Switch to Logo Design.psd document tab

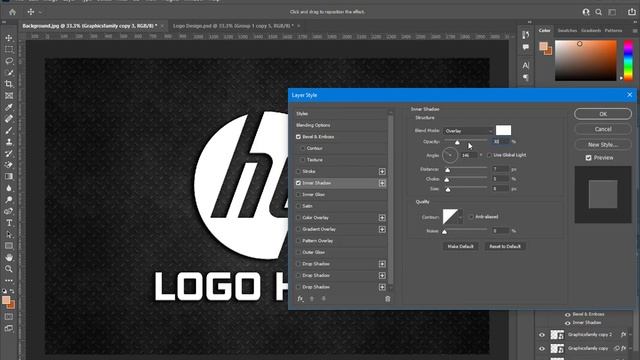coord(233,26)
